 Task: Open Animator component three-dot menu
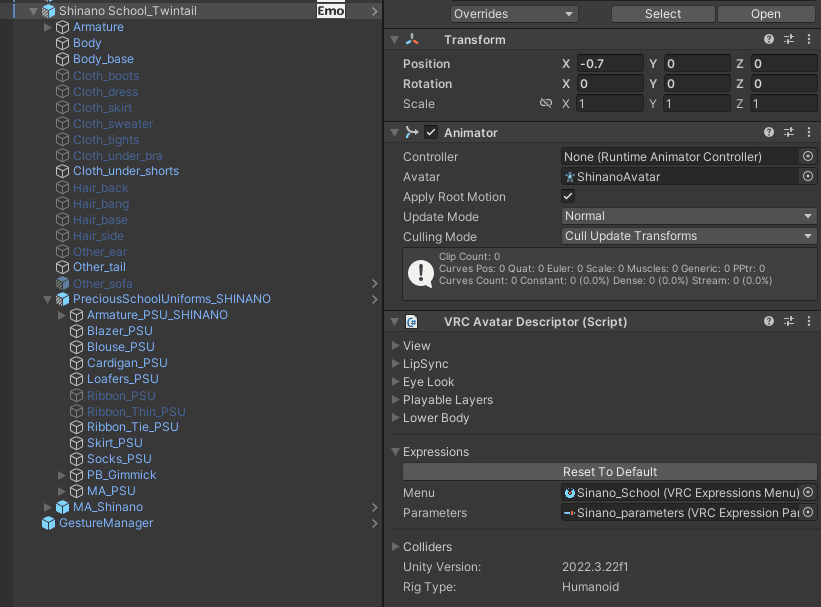[808, 132]
